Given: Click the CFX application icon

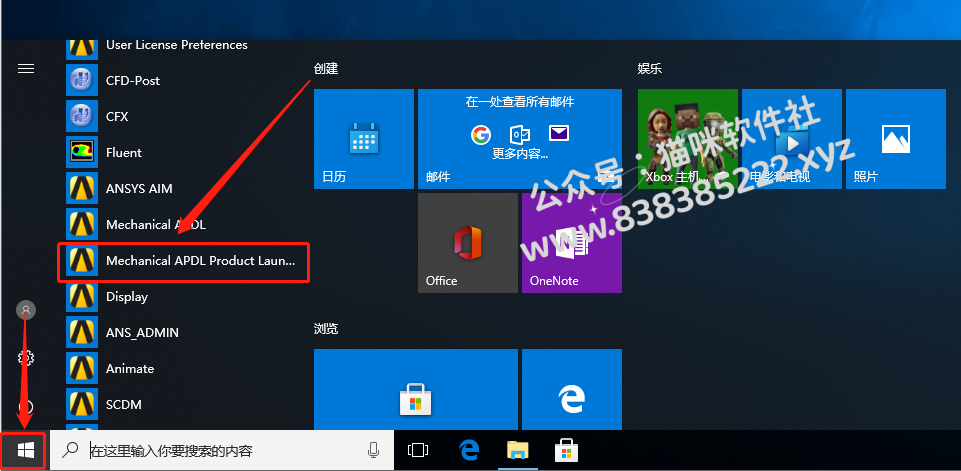Looking at the screenshot, I should (x=82, y=117).
